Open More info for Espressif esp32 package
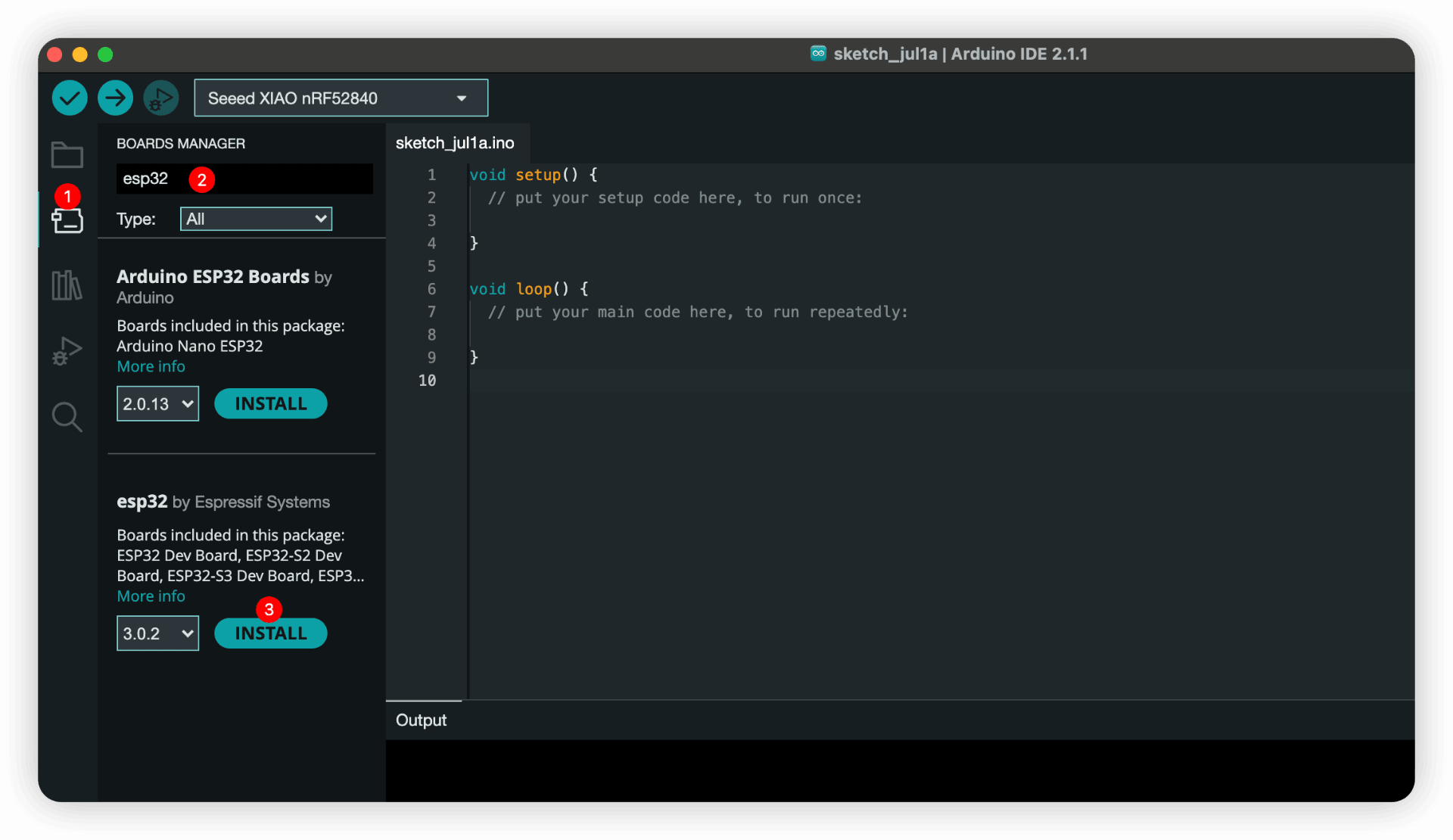This screenshot has height=840, width=1453. coord(151,596)
